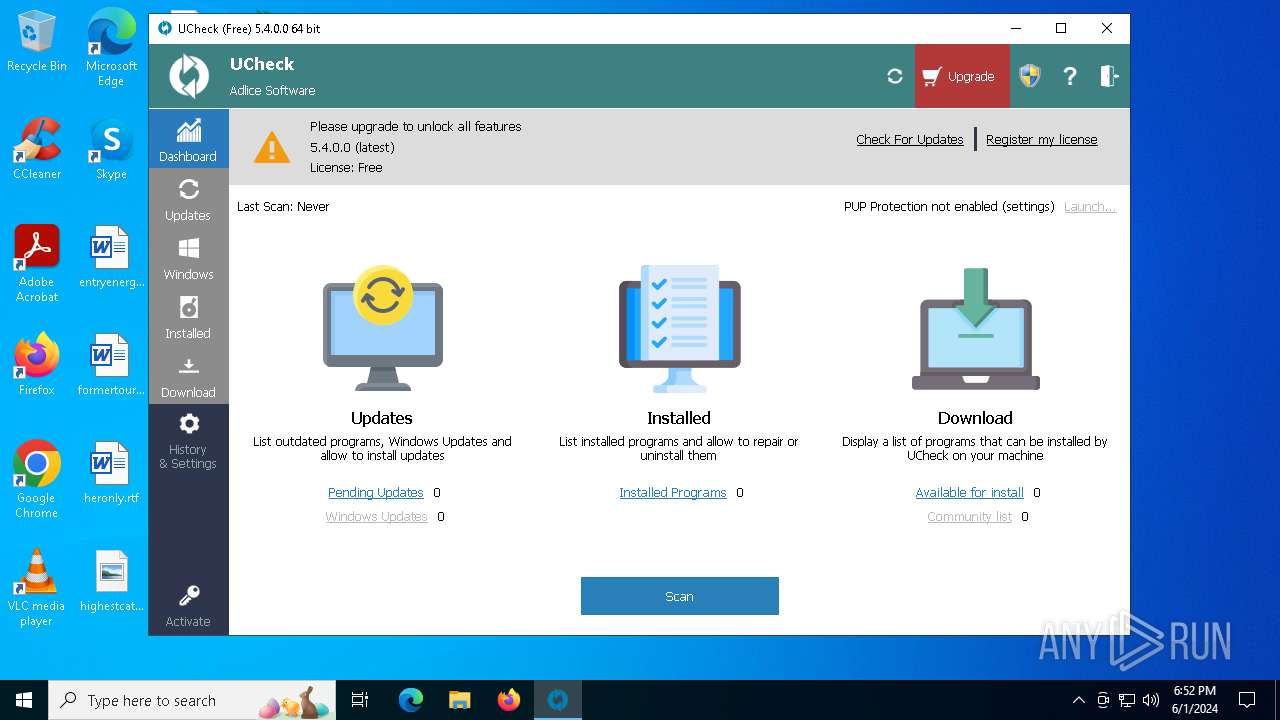This screenshot has width=1280, height=720.
Task: Open Task View on taskbar
Action: tap(361, 700)
